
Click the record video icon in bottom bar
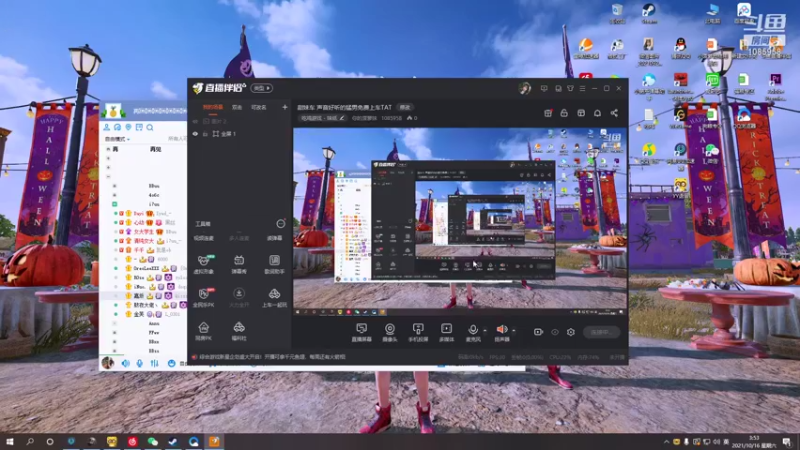tap(538, 332)
